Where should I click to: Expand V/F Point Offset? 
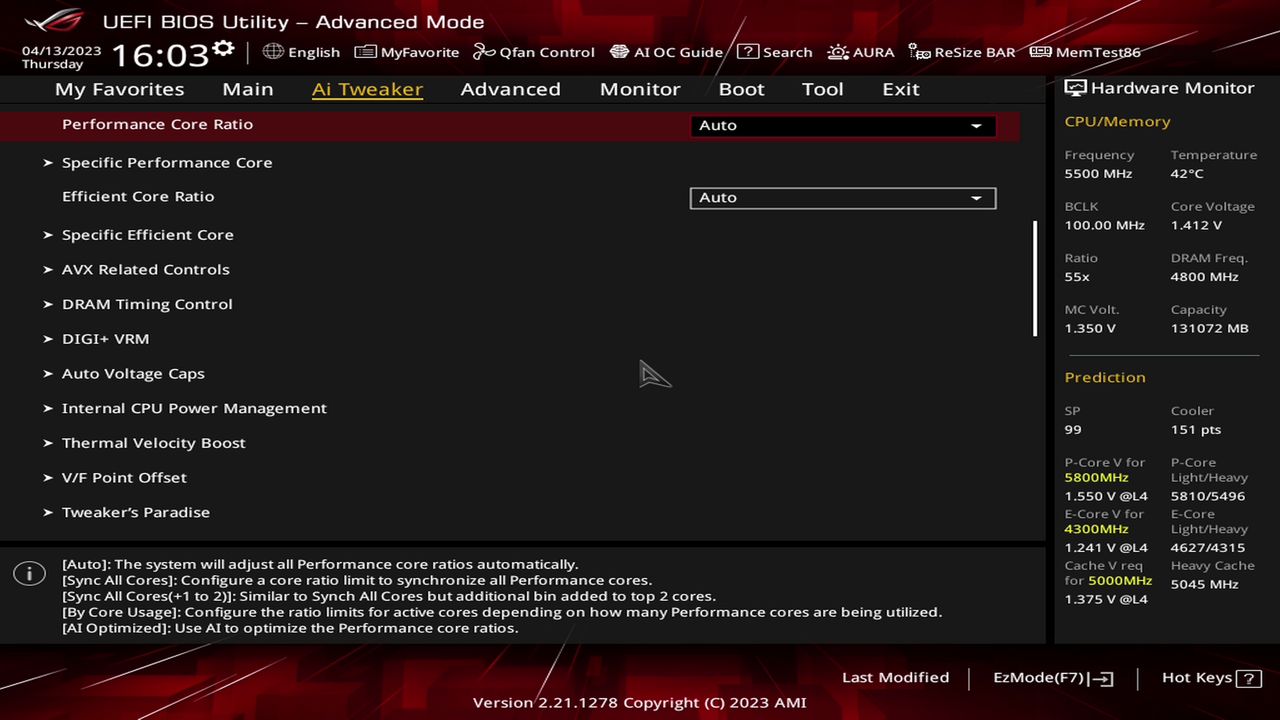124,477
